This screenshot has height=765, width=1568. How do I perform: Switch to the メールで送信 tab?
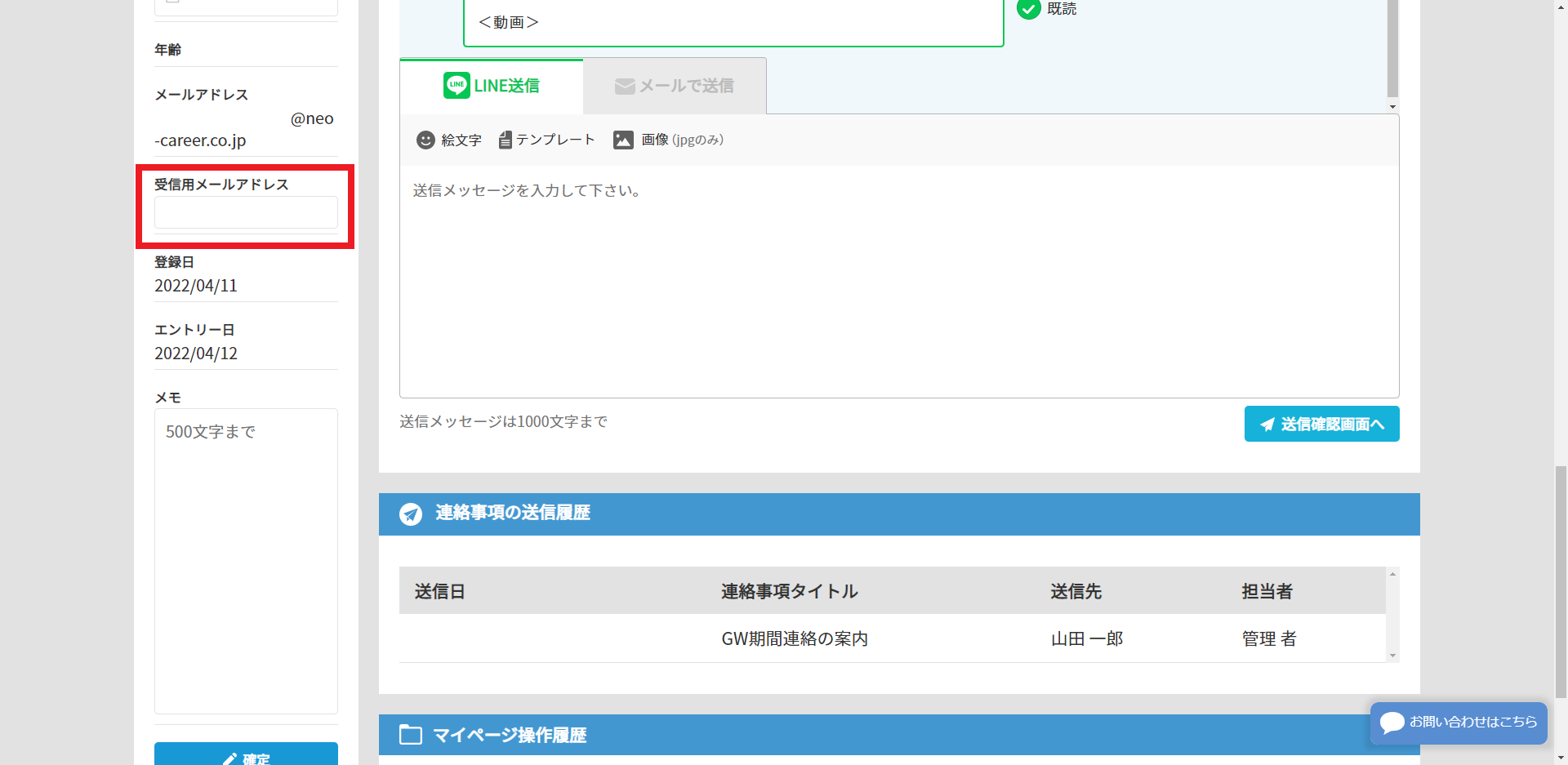point(675,86)
